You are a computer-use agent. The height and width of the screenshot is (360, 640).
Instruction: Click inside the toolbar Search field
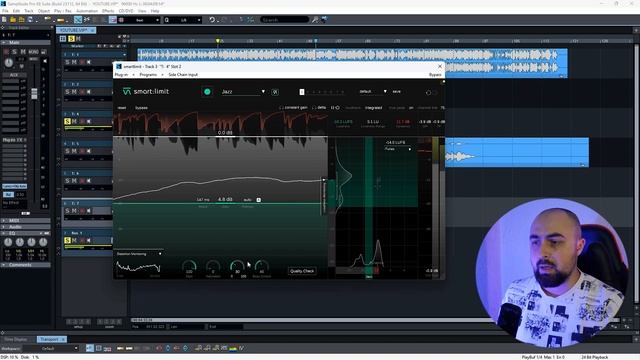click(284, 20)
